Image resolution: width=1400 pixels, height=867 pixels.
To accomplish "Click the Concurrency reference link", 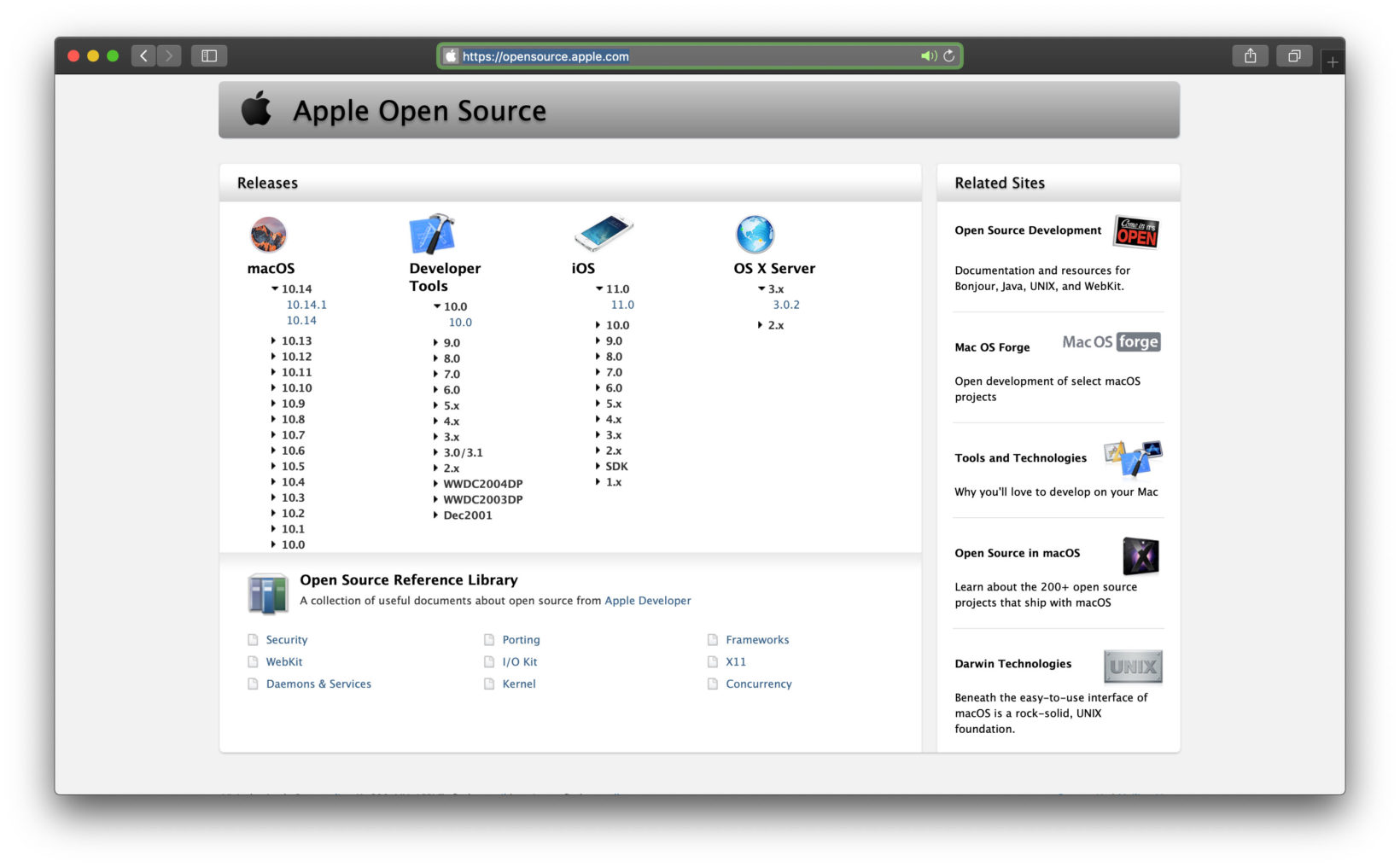I will 759,684.
